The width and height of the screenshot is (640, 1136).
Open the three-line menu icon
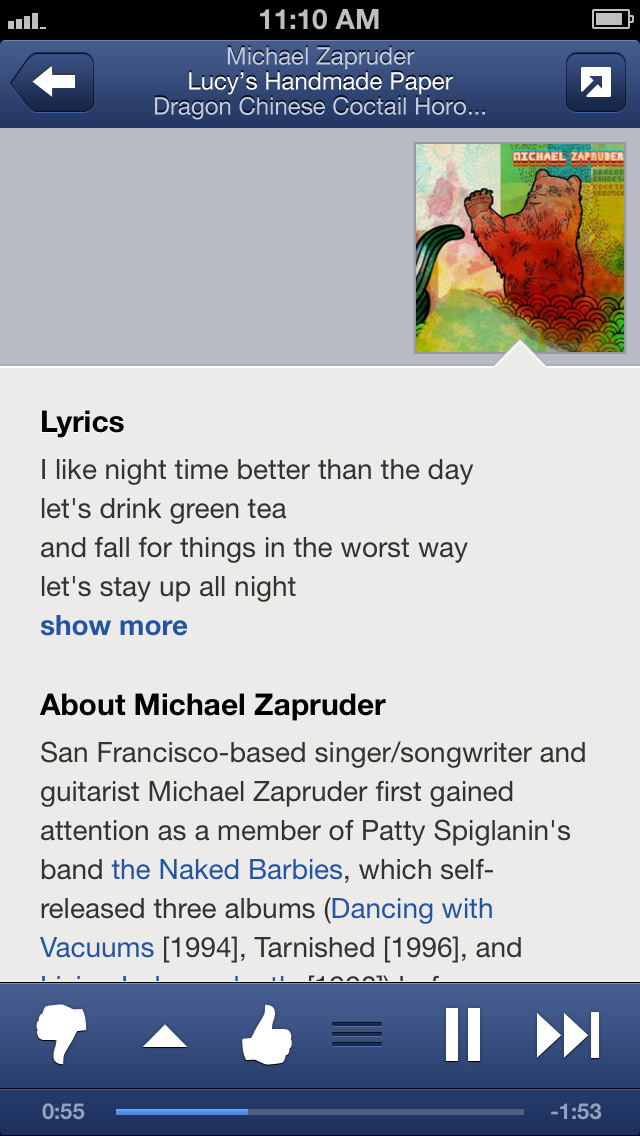[357, 1034]
